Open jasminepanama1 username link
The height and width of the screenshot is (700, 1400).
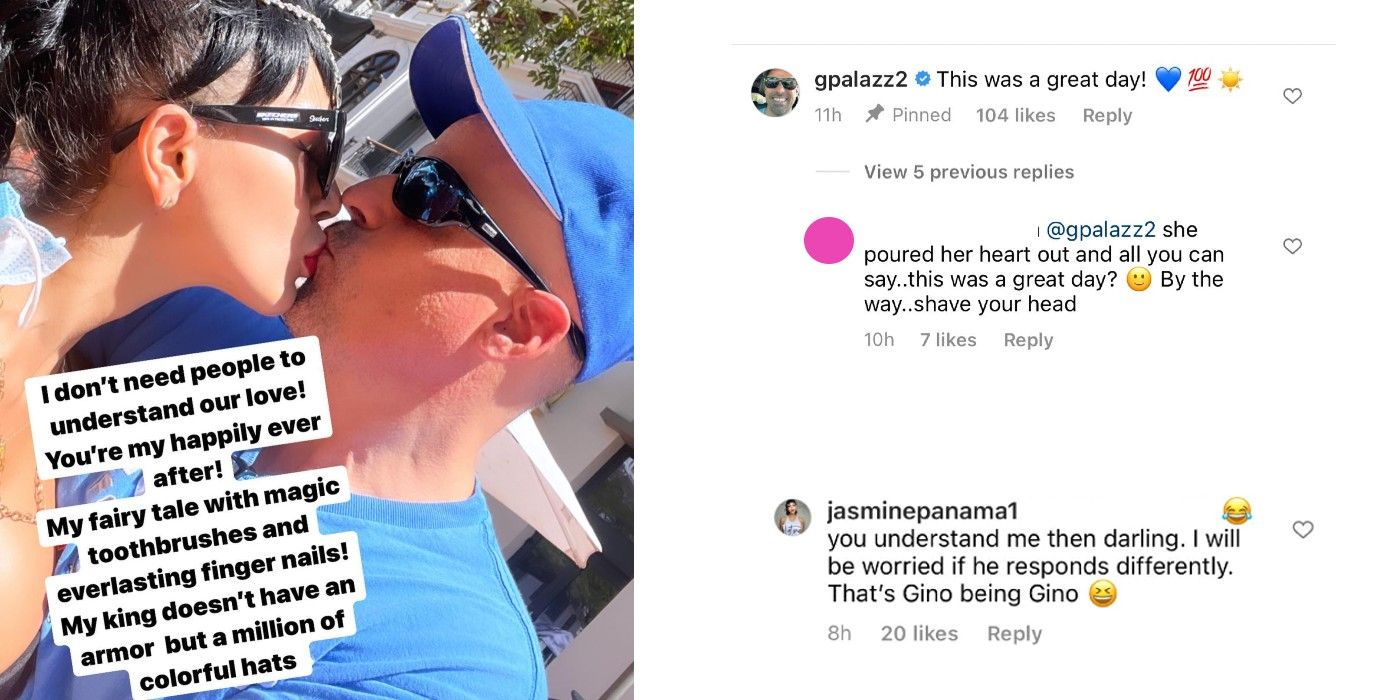pyautogui.click(x=923, y=511)
